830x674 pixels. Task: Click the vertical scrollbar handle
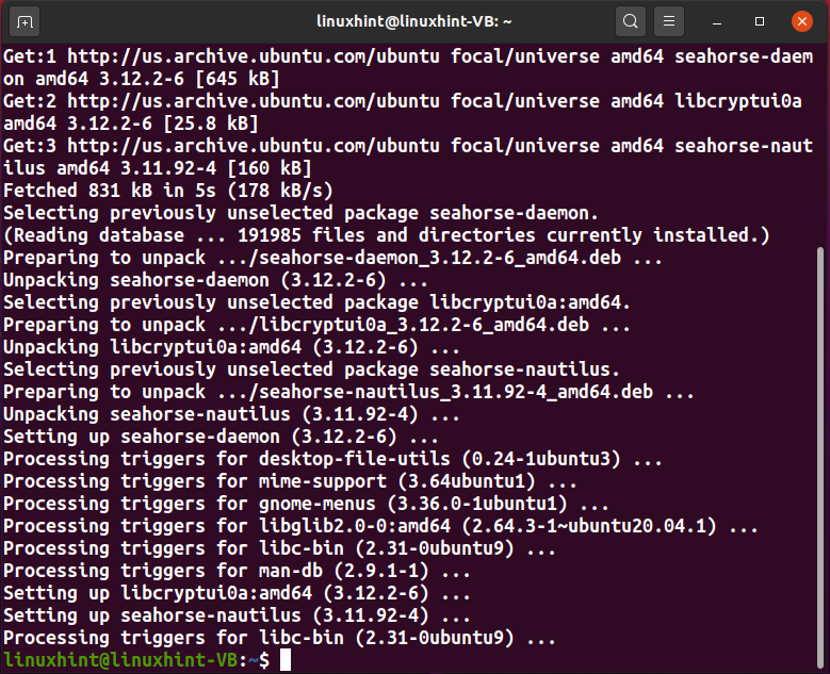[x=820, y=457]
